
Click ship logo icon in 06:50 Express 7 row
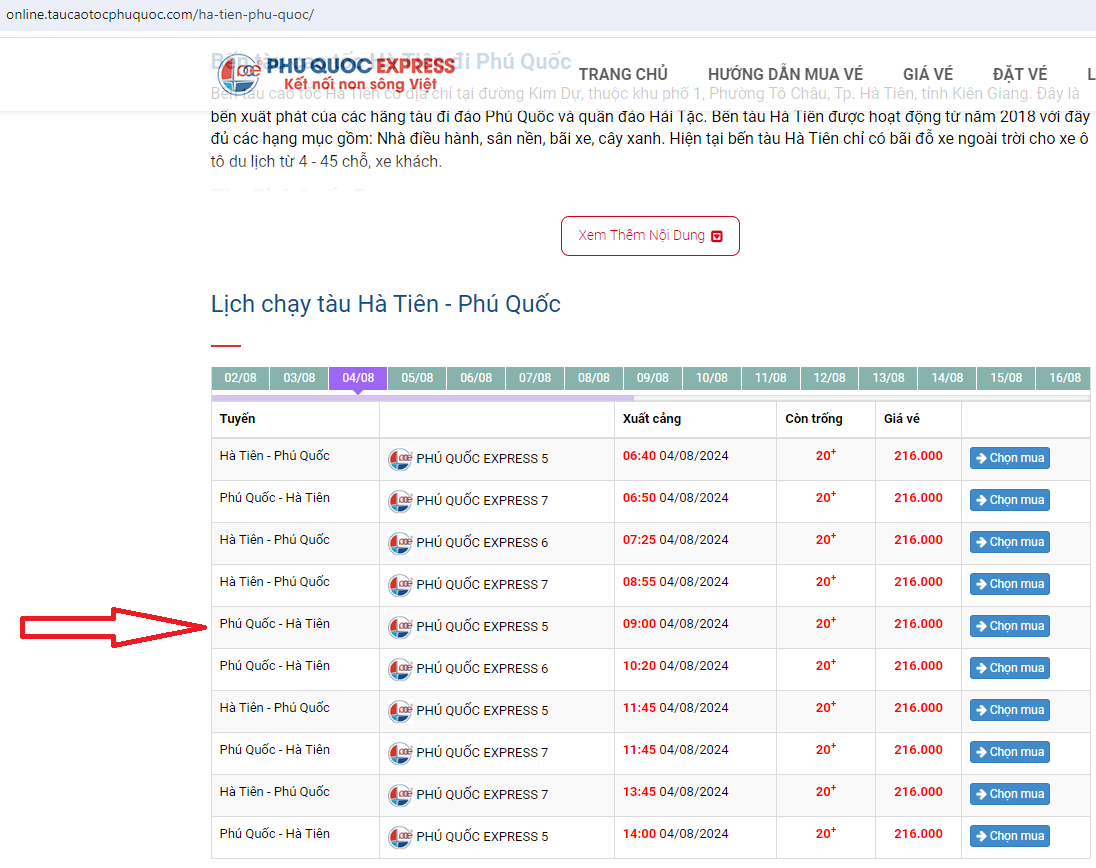(x=401, y=501)
